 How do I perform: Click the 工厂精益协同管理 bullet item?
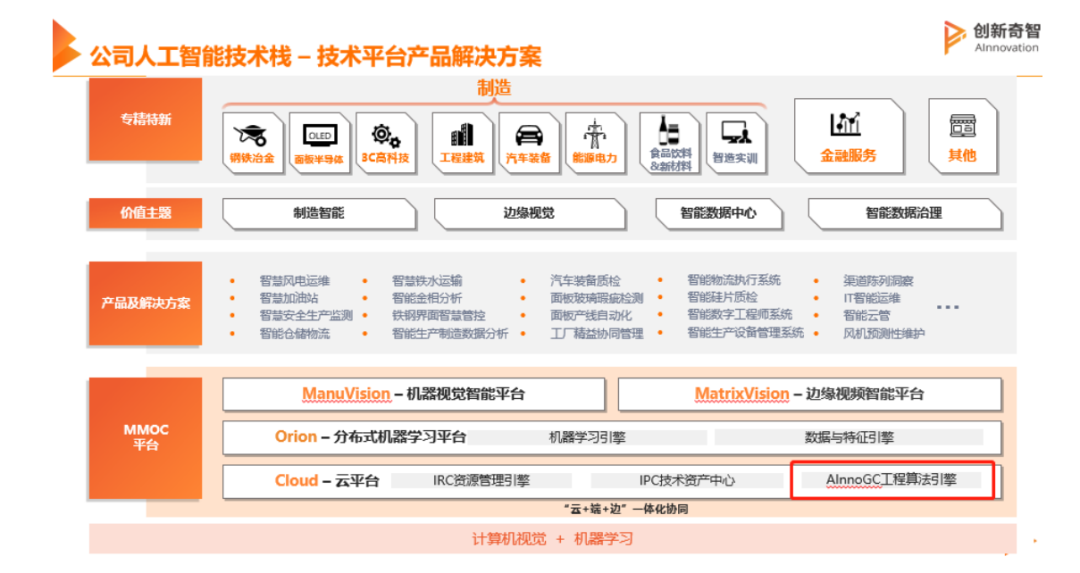(596, 333)
